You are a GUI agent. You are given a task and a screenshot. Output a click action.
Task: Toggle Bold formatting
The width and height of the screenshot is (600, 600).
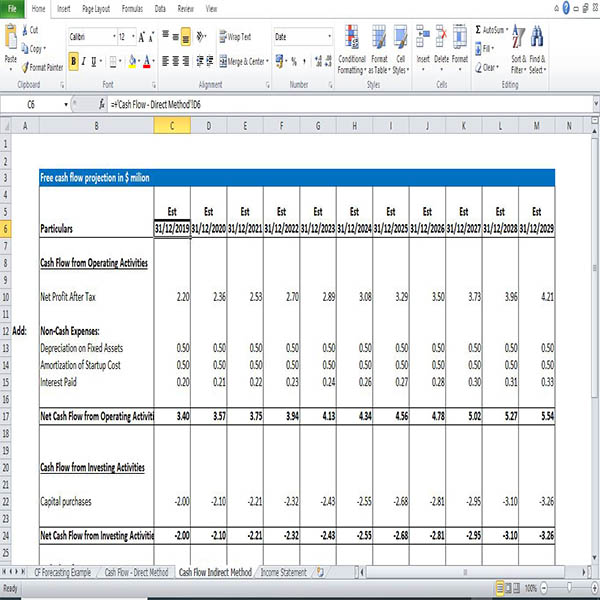[x=73, y=61]
